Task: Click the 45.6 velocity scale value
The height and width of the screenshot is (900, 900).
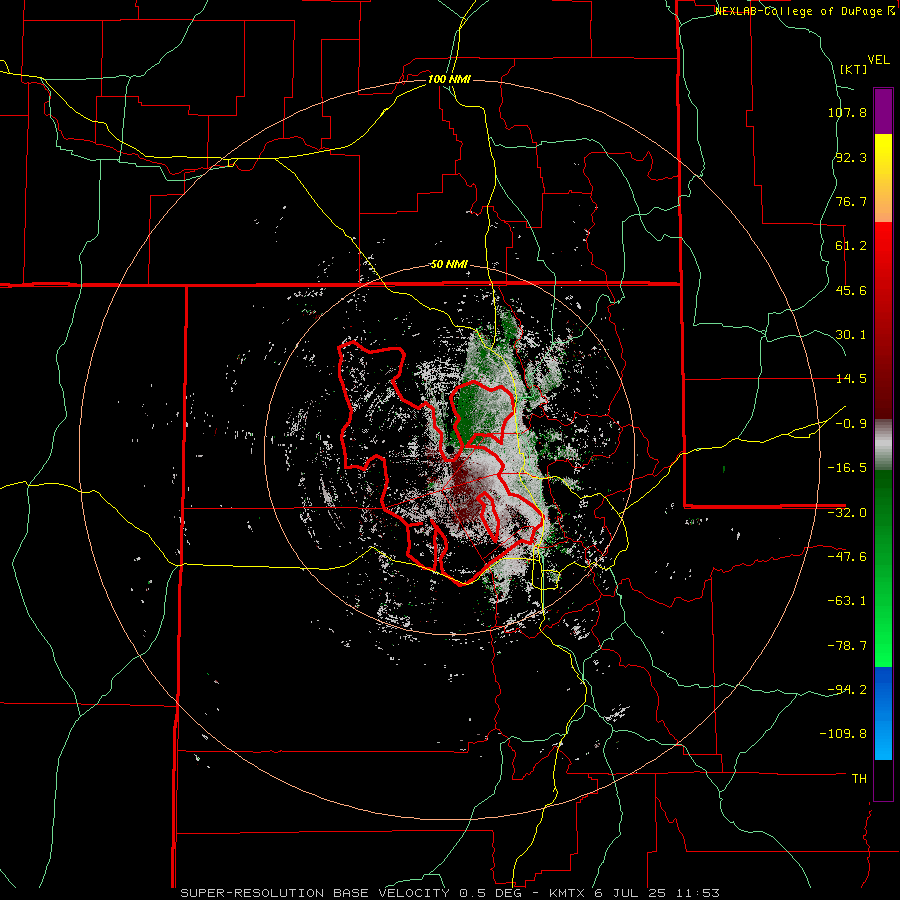Action: (x=851, y=290)
